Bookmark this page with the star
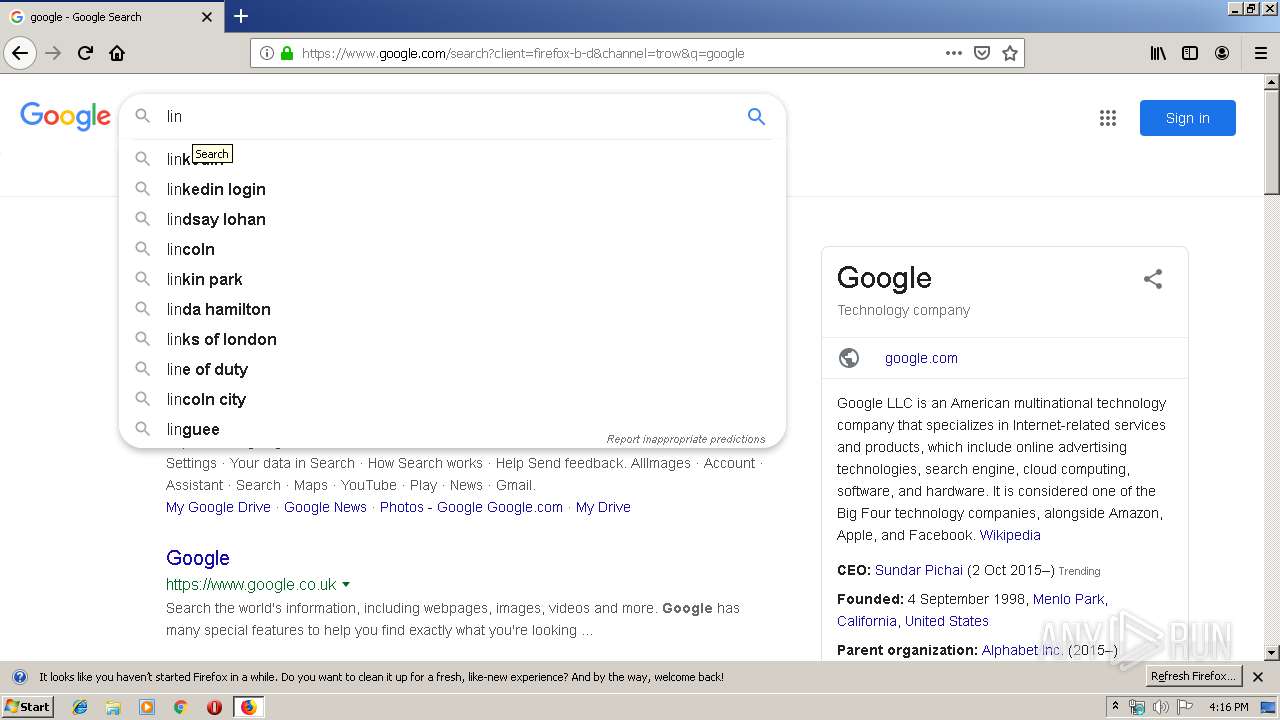This screenshot has height=720, width=1280. click(1010, 53)
